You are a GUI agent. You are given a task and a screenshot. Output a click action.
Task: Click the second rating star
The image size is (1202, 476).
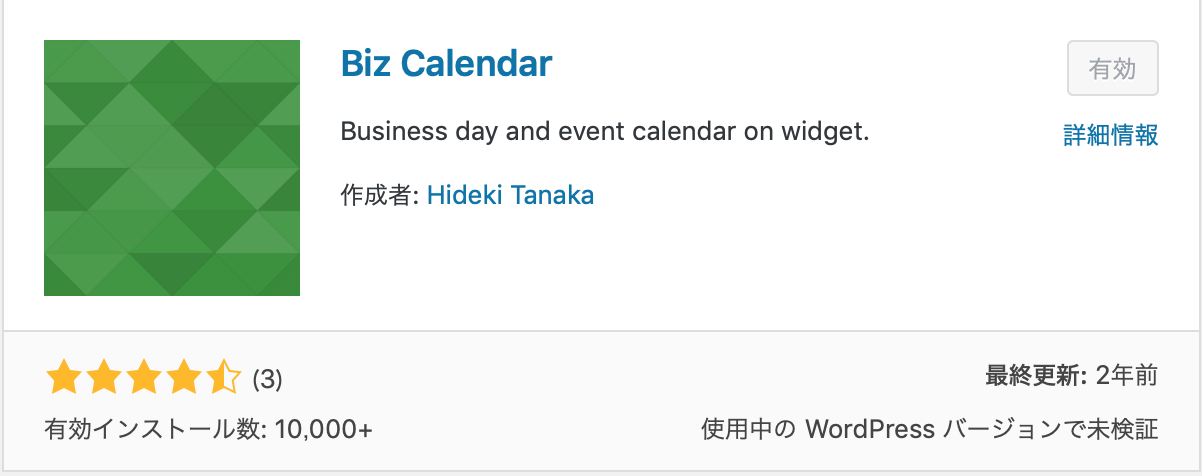tap(102, 379)
